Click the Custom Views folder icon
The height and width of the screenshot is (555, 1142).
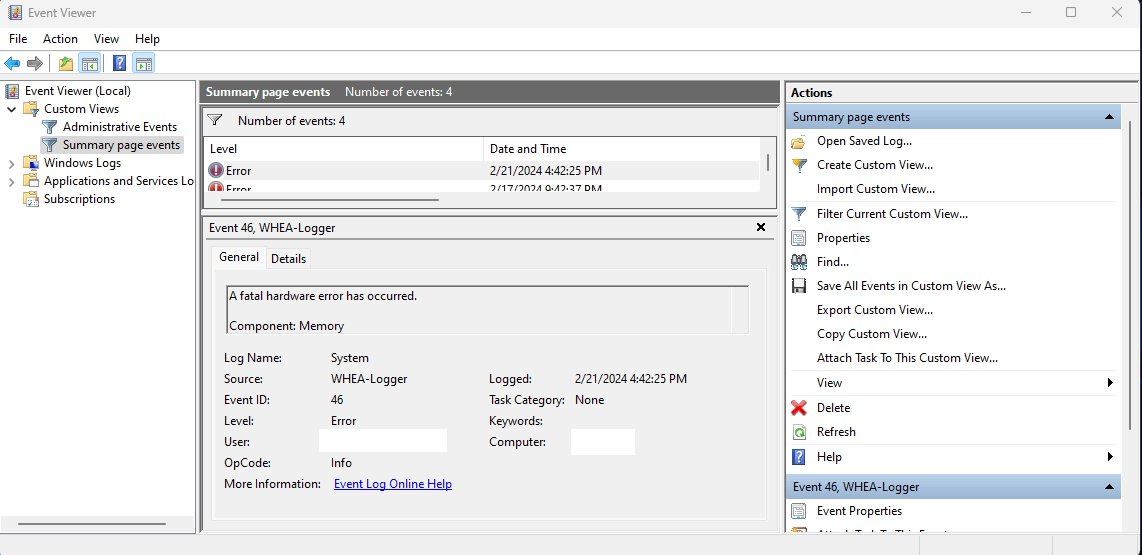31,109
